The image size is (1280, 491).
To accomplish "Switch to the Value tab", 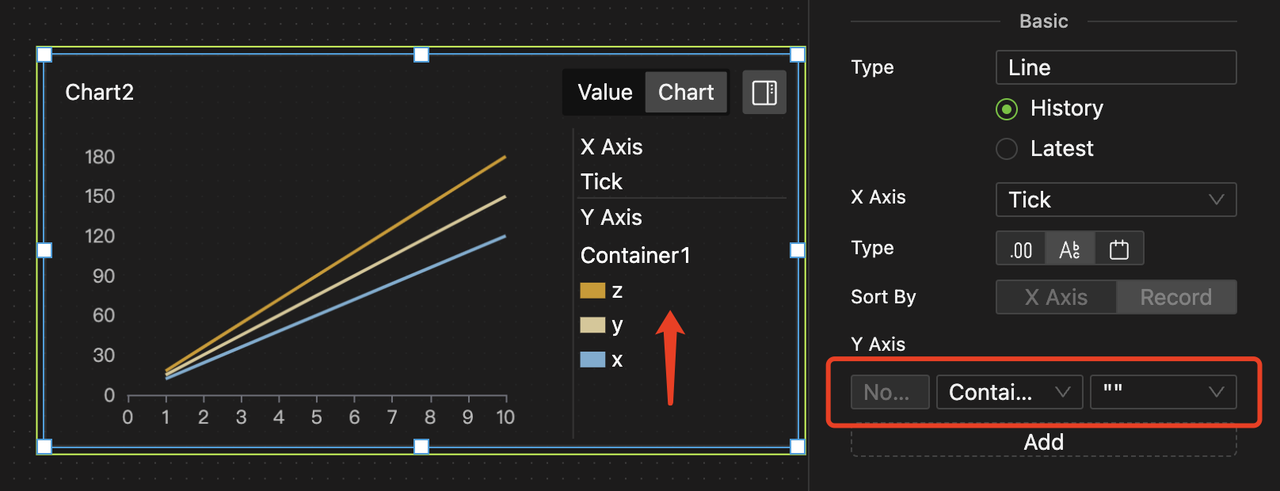I will click(605, 93).
